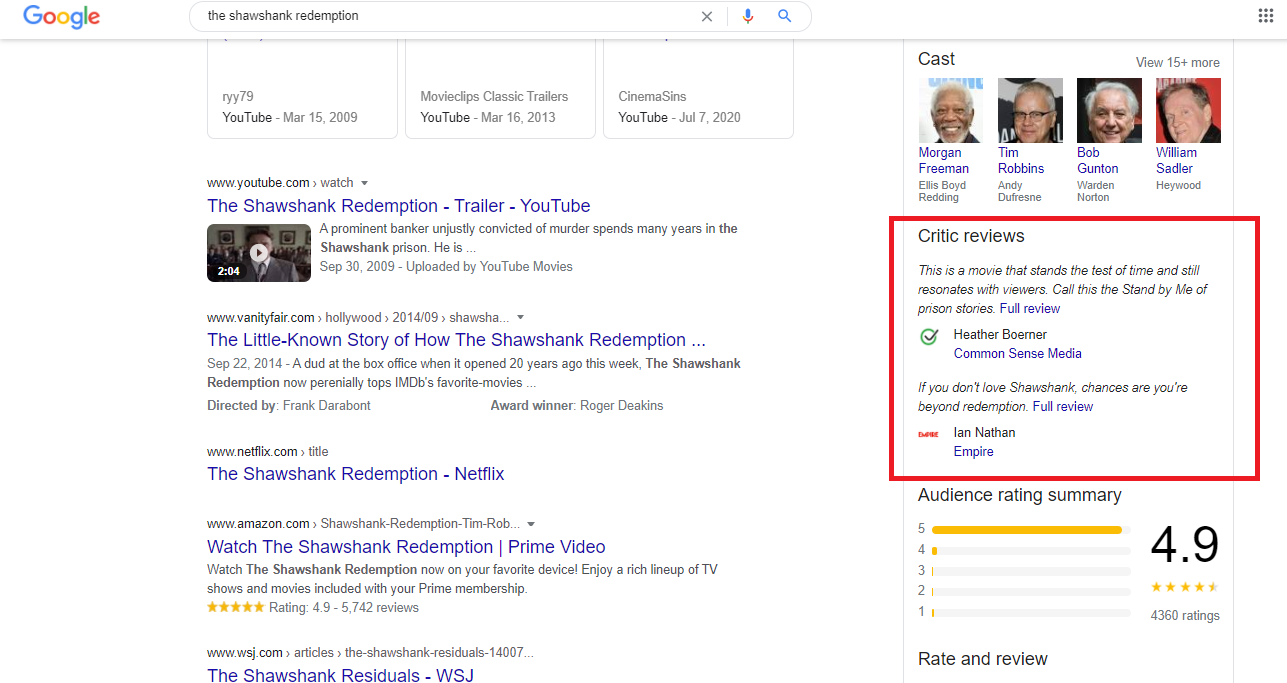The image size is (1287, 683).
Task: Click the Empire magazine logo icon
Action: (x=928, y=434)
